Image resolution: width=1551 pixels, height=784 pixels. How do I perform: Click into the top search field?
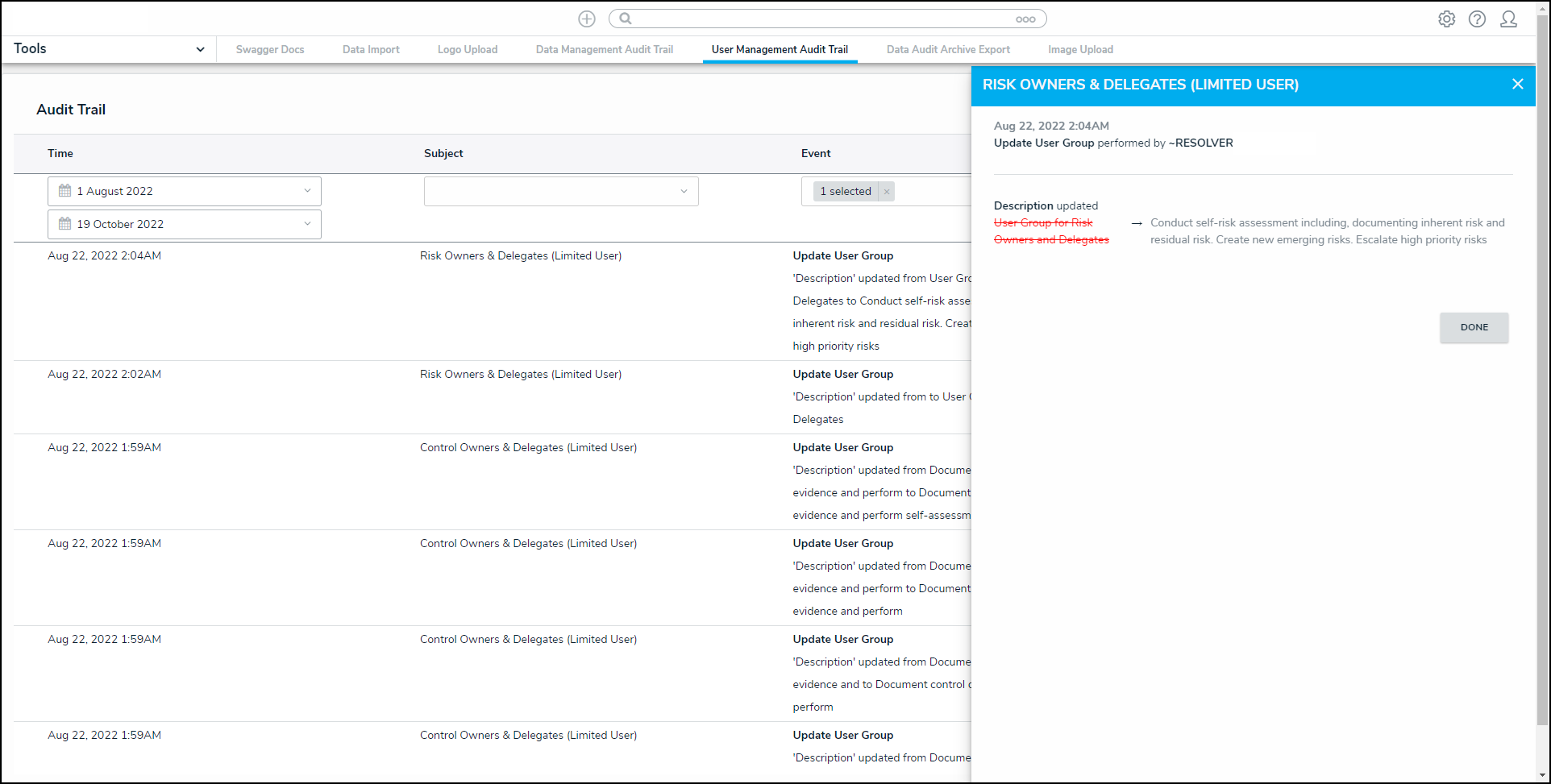point(827,19)
